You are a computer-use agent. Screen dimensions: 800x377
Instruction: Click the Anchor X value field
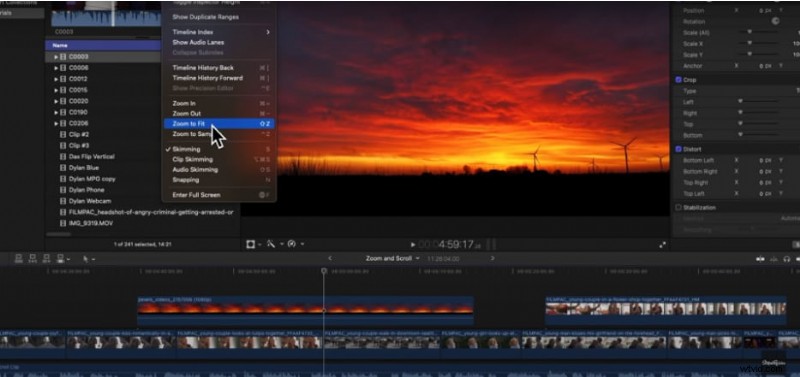pyautogui.click(x=765, y=66)
